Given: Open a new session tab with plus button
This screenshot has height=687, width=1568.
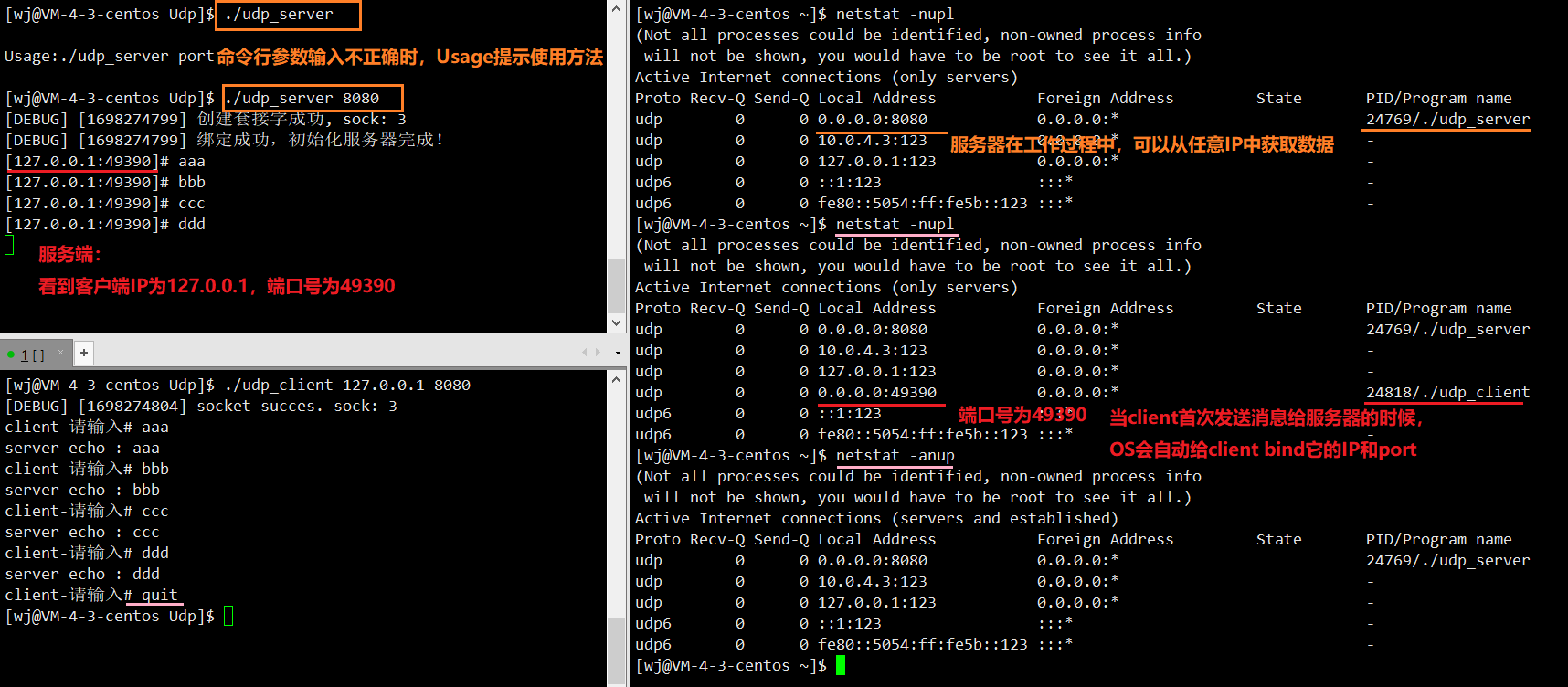Looking at the screenshot, I should pos(83,353).
